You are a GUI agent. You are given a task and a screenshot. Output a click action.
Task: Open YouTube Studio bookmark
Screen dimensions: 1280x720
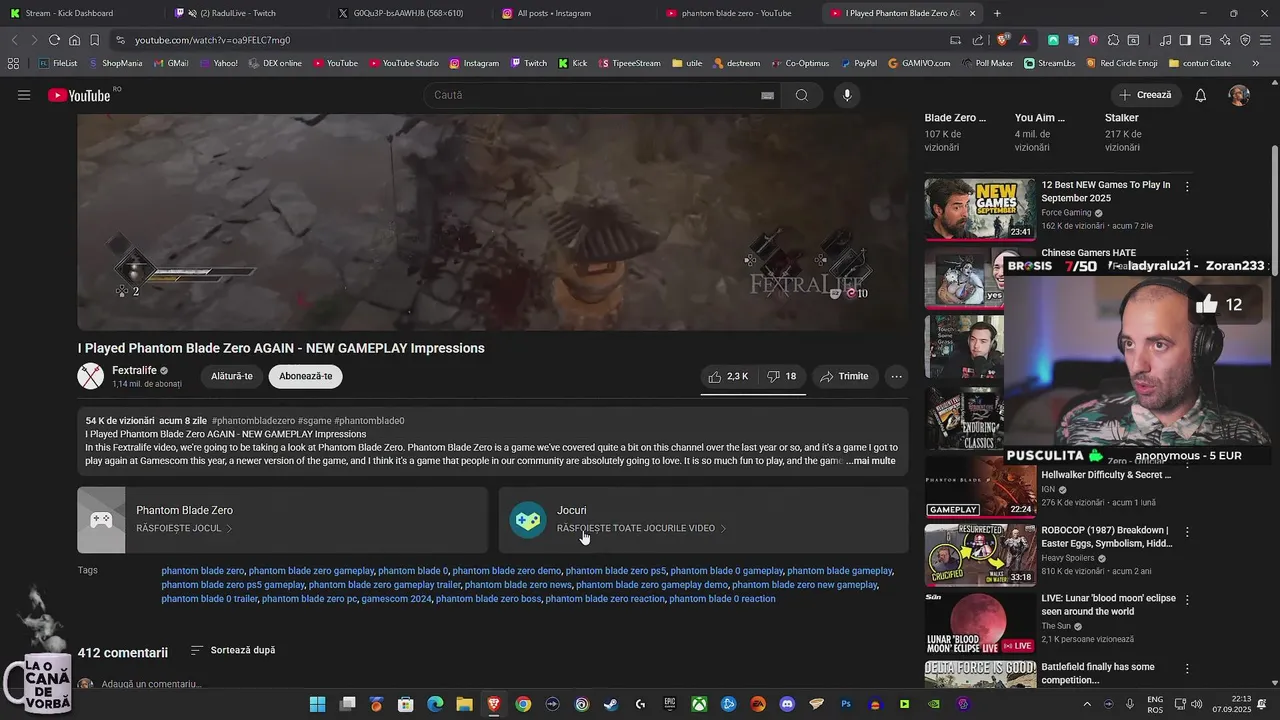point(404,63)
